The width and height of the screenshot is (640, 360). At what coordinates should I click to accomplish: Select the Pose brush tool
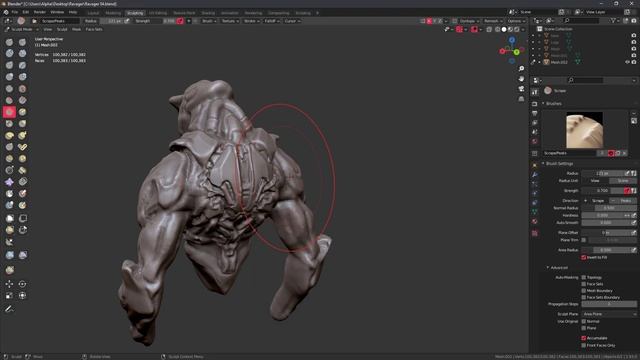coord(22,147)
